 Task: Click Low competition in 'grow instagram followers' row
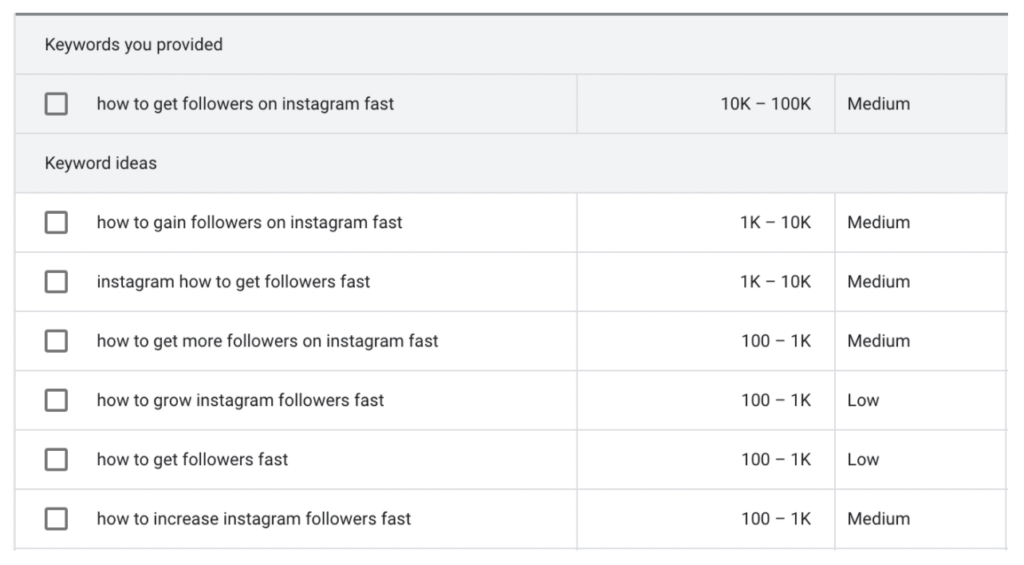pyautogui.click(x=863, y=400)
